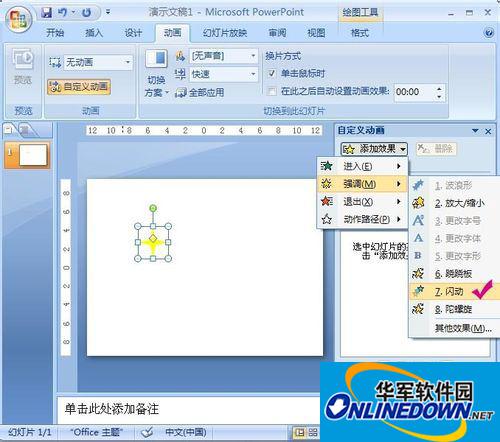
Task: Switch to the 插入 ribbon tab
Action: 94,33
